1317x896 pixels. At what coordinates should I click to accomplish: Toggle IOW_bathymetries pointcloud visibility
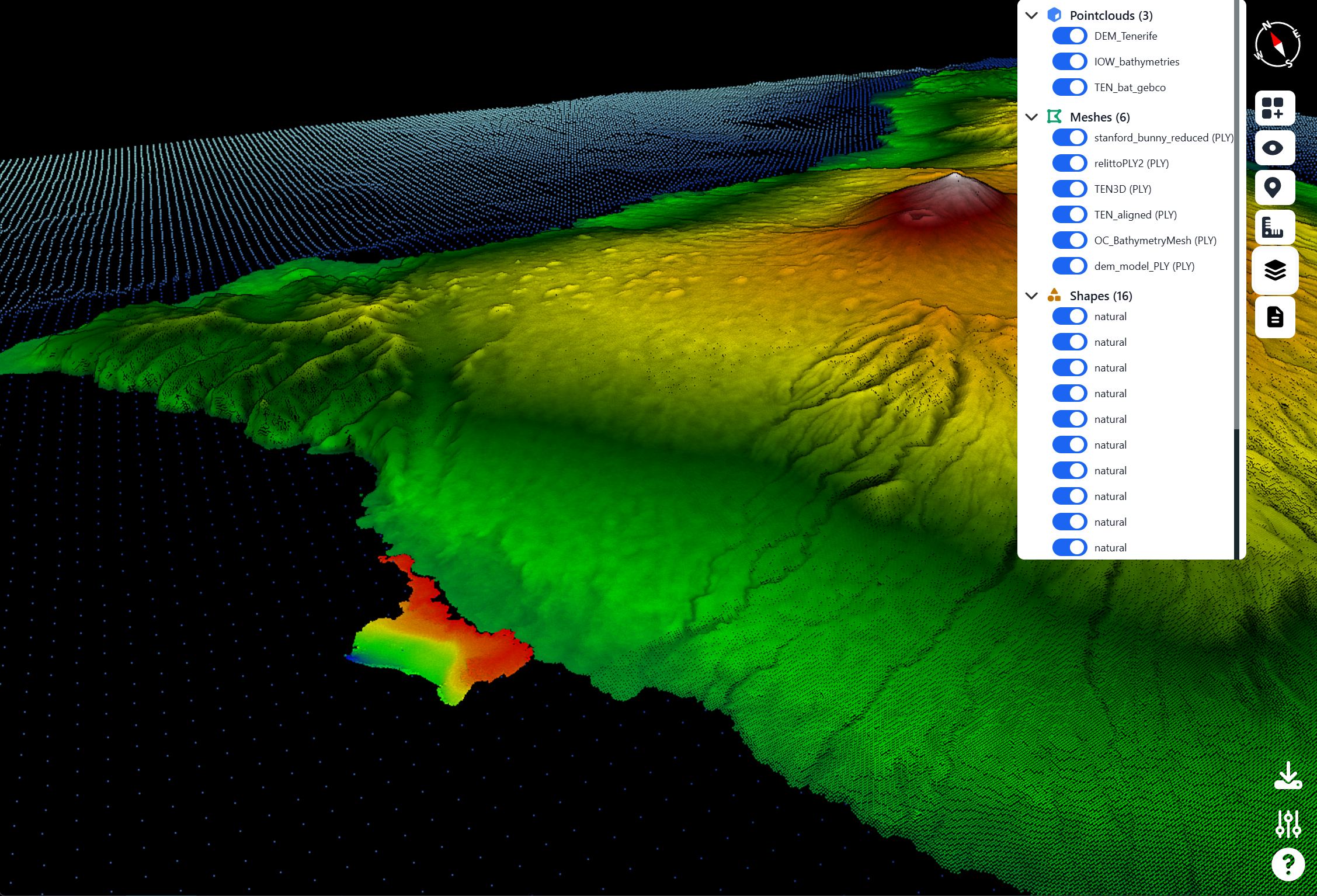pyautogui.click(x=1069, y=62)
